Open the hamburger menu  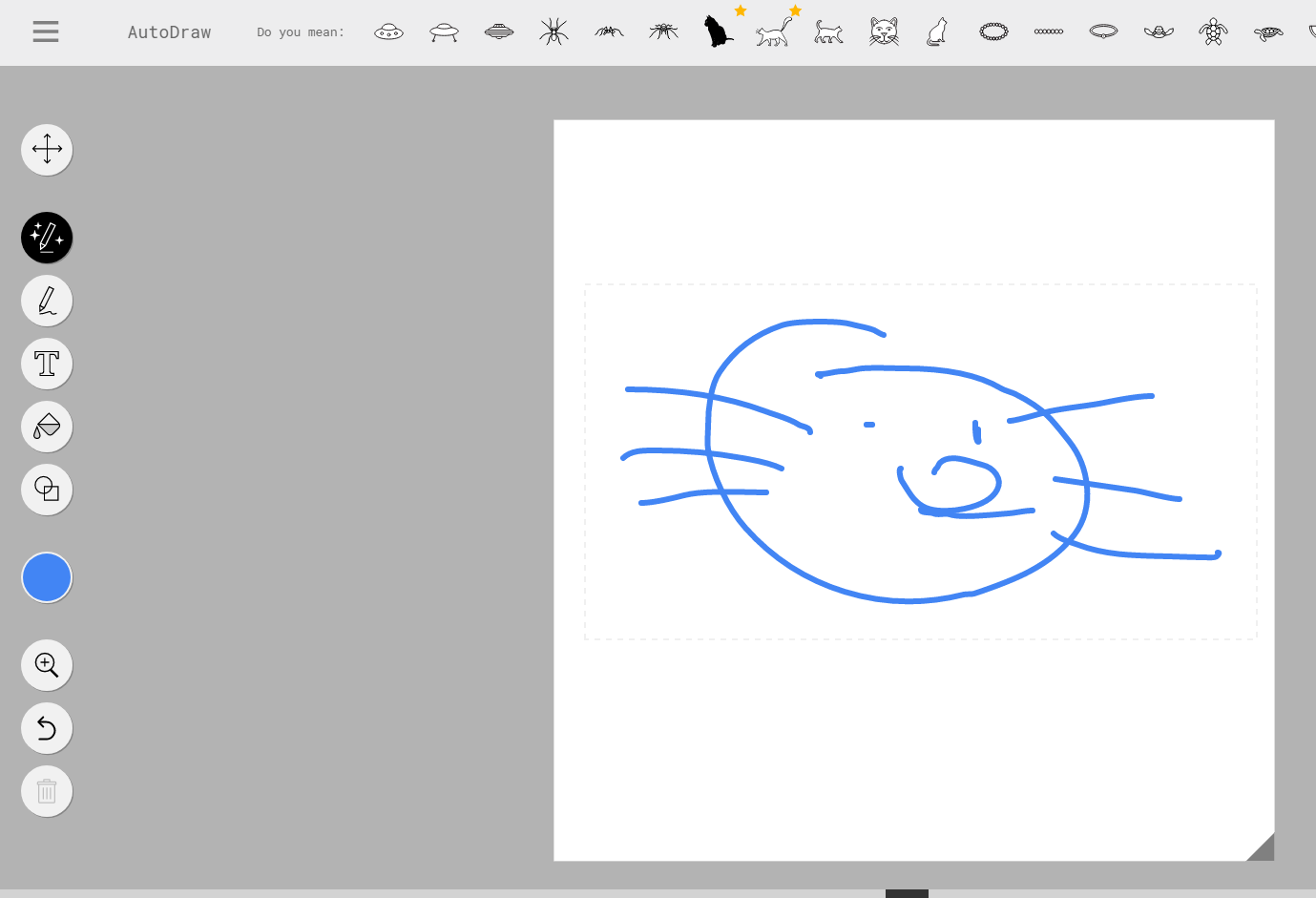[45, 31]
